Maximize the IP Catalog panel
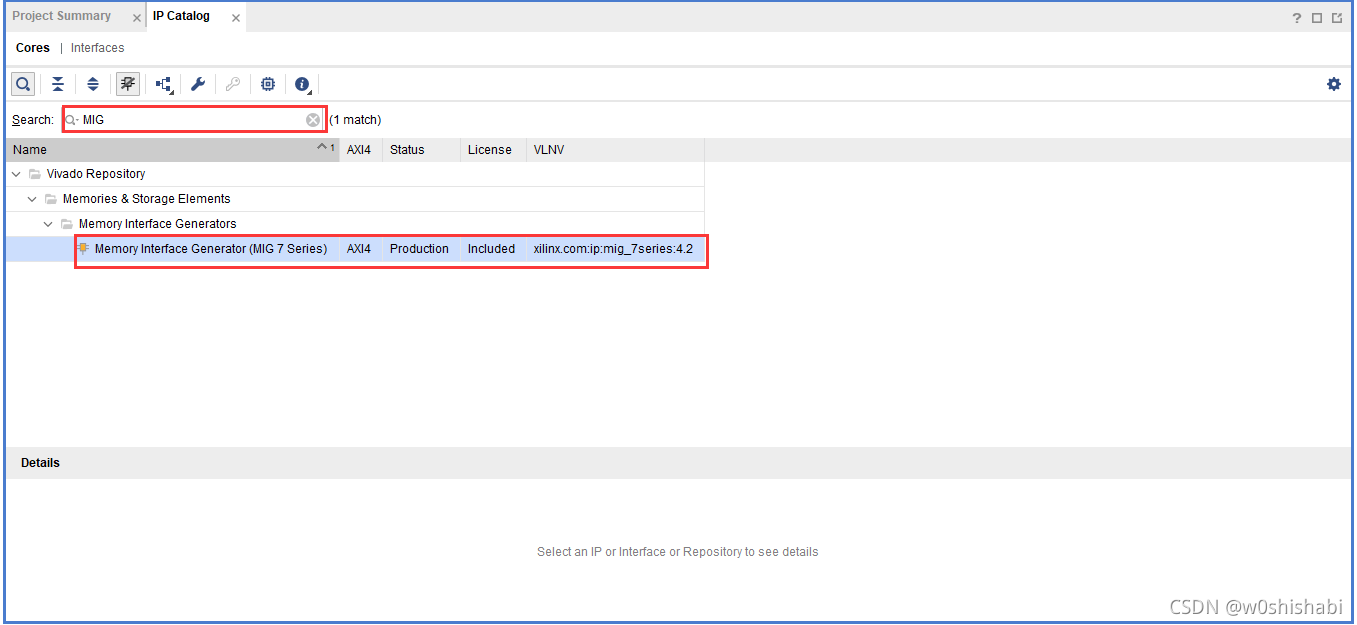Screen dimensions: 1357x625 [1317, 18]
